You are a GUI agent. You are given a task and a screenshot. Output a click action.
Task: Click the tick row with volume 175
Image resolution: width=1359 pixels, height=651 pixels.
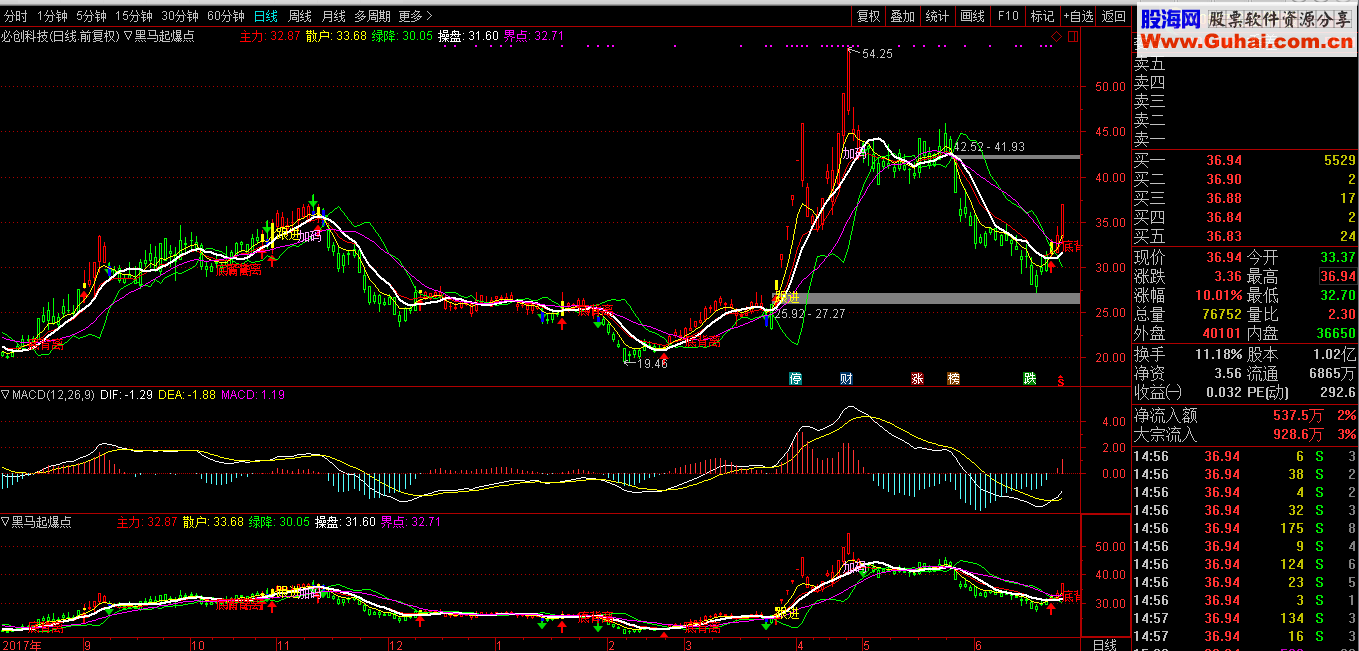(1245, 528)
